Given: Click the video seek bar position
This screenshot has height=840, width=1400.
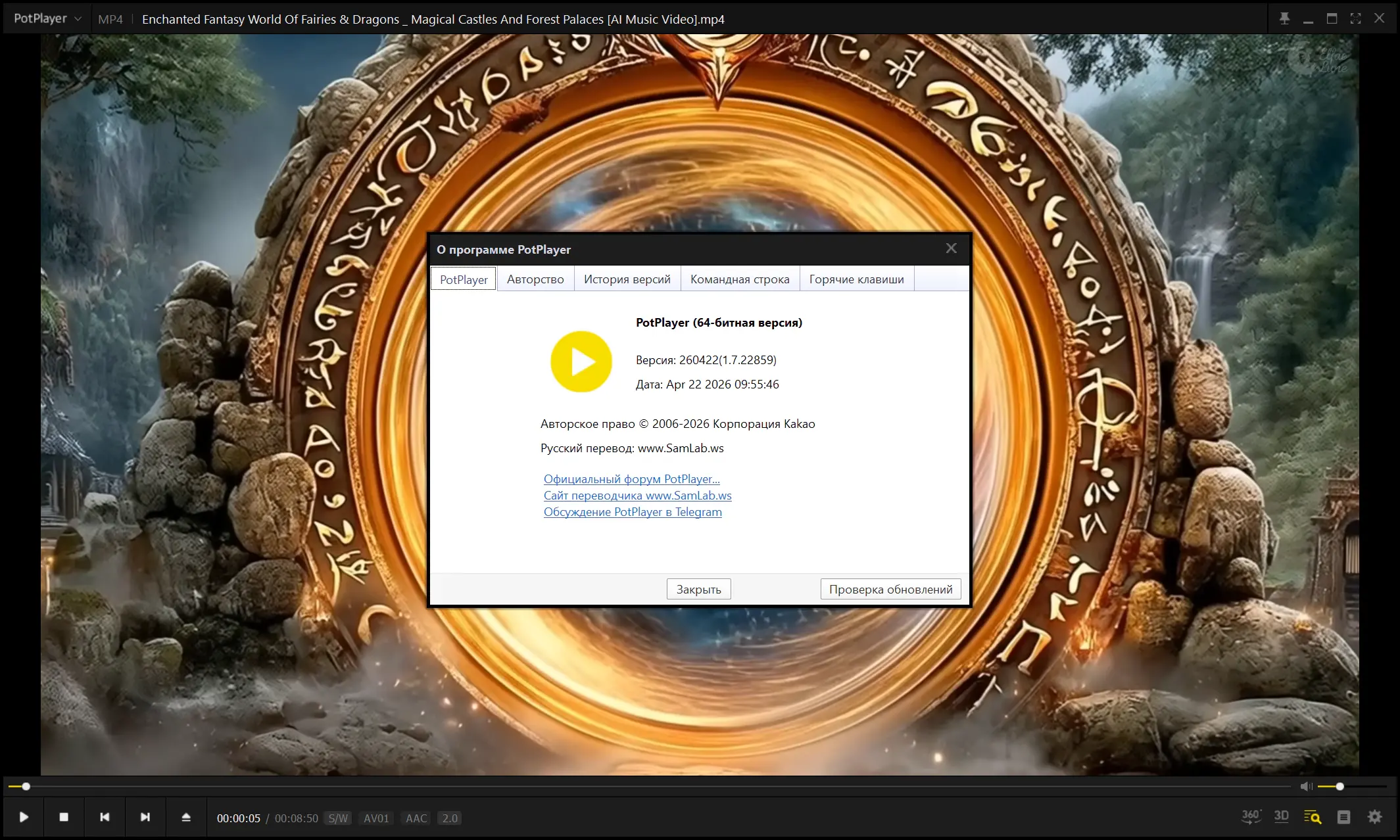Looking at the screenshot, I should tap(26, 786).
